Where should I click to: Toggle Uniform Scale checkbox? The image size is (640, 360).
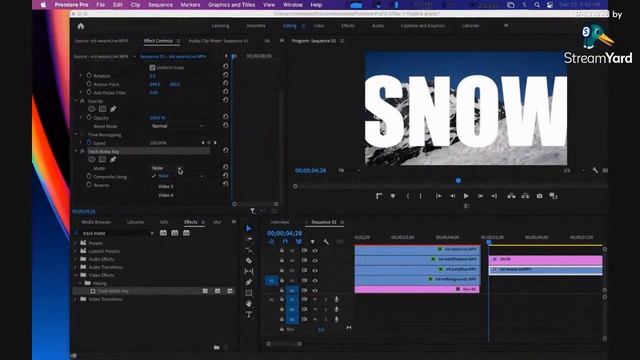[x=152, y=67]
